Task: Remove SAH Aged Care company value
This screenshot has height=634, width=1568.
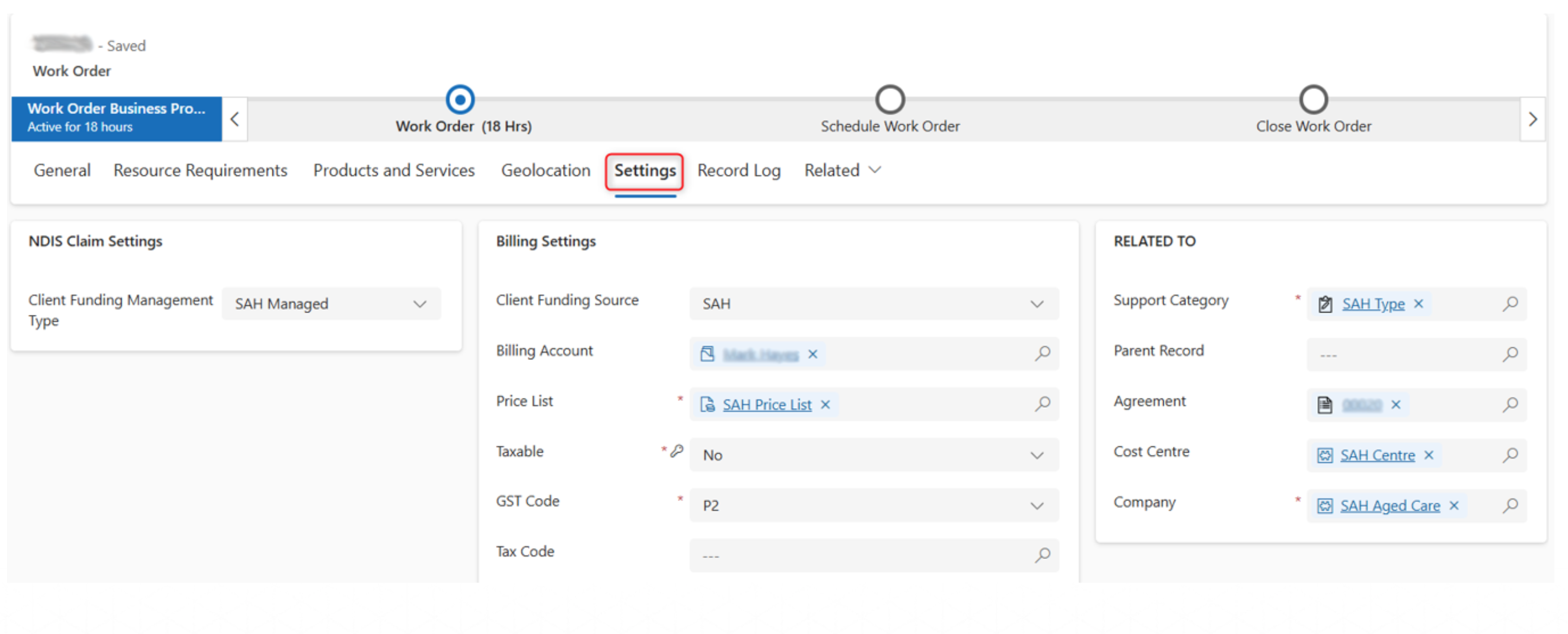Action: point(1454,505)
